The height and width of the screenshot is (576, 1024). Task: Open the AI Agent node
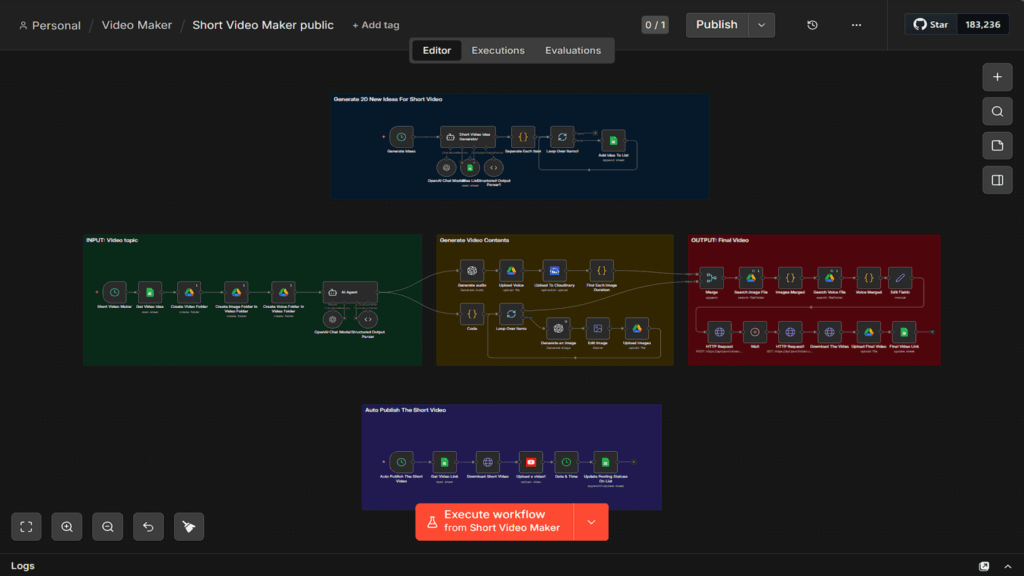click(351, 292)
